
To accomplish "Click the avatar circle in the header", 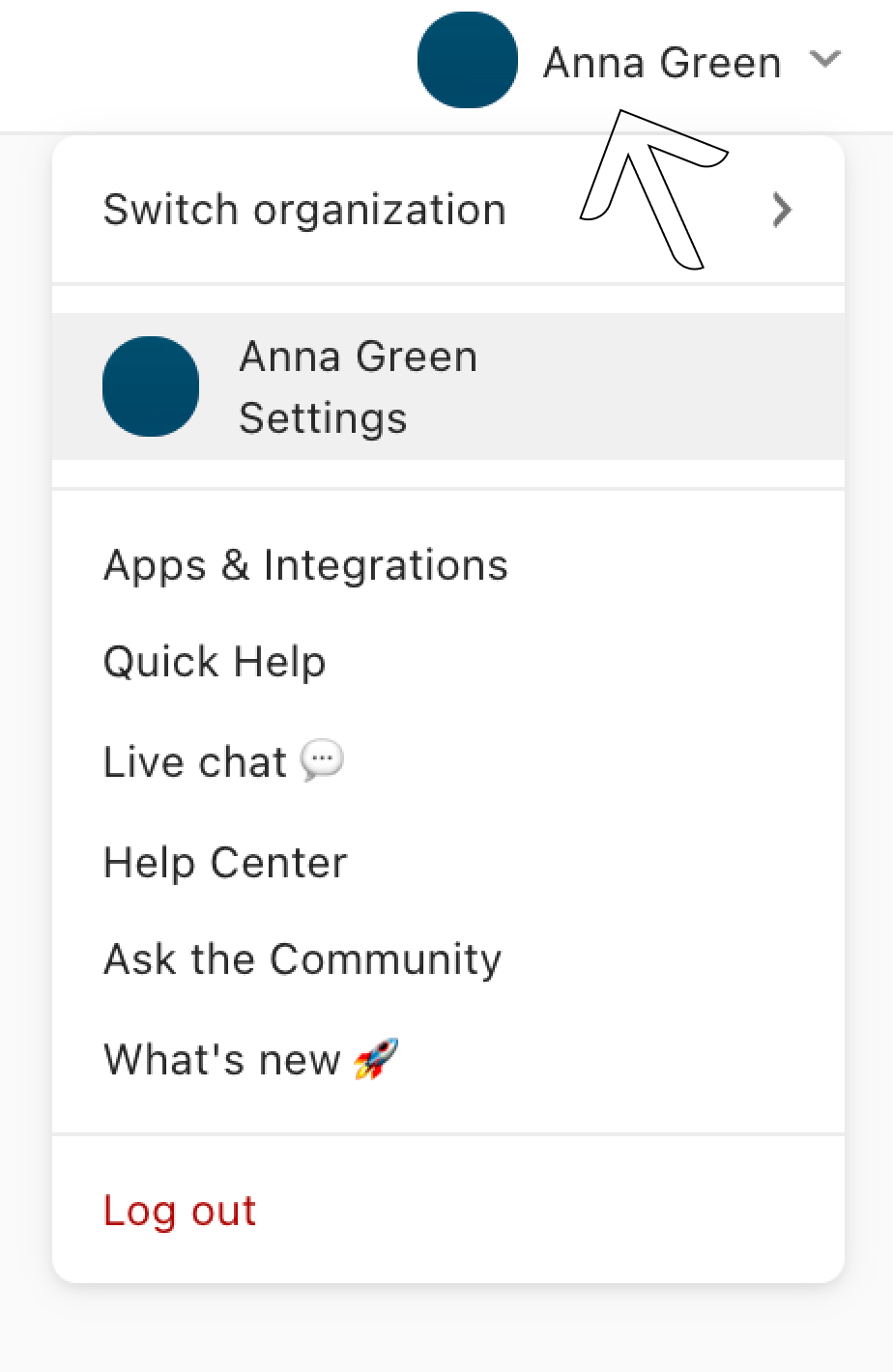I will coord(468,60).
